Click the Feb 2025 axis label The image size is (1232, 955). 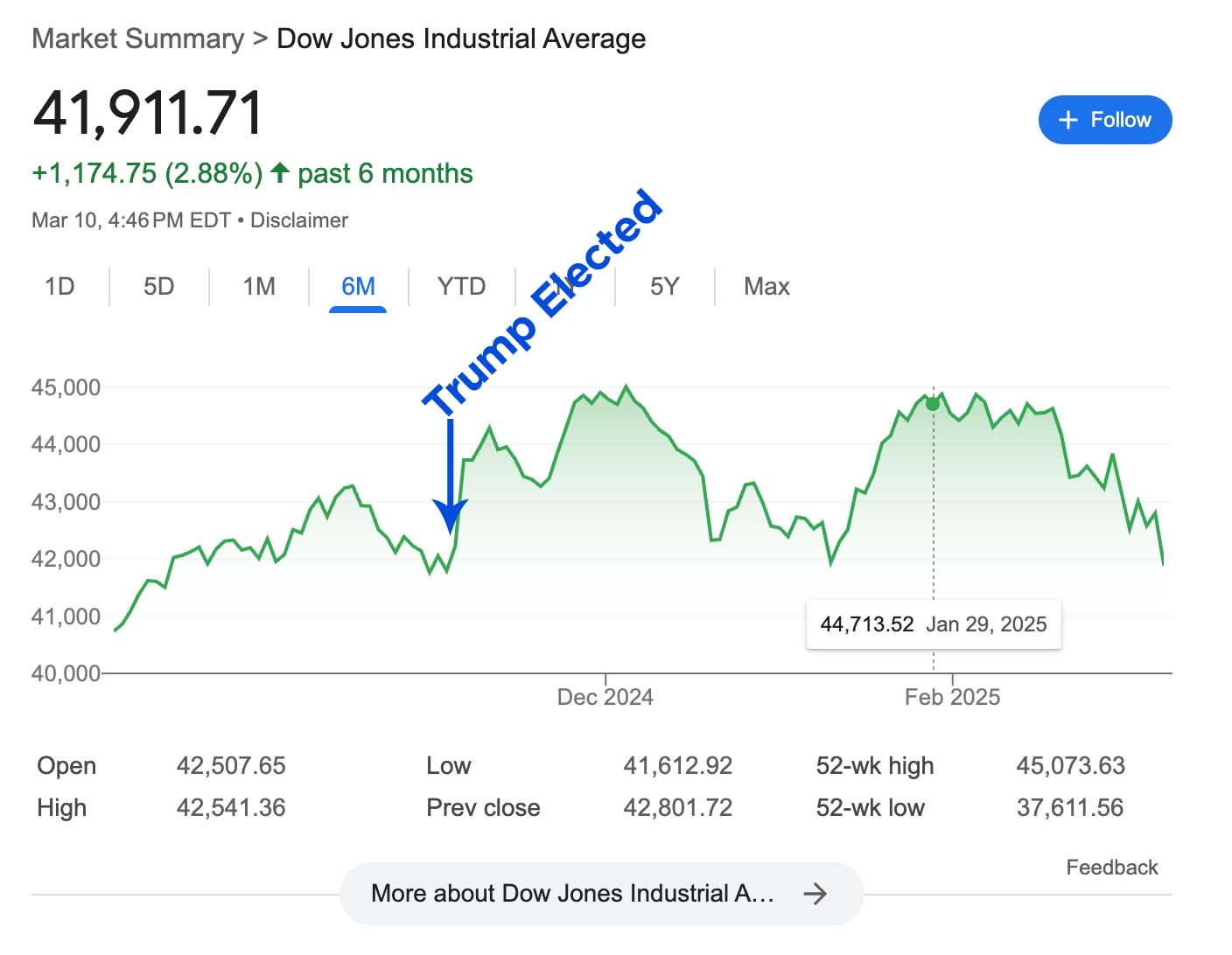[x=952, y=697]
